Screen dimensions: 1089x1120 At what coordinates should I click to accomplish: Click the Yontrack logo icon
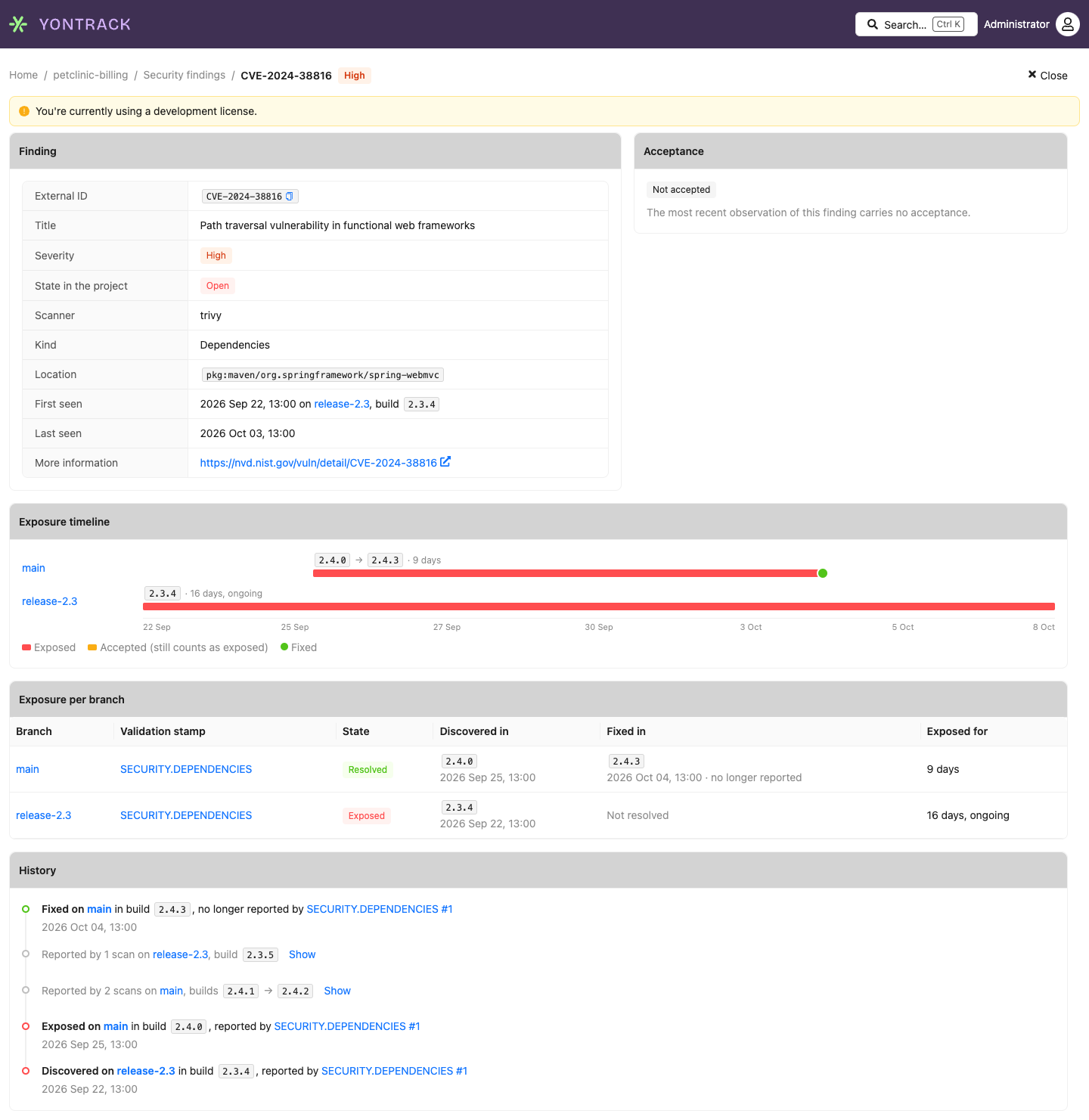click(x=18, y=24)
